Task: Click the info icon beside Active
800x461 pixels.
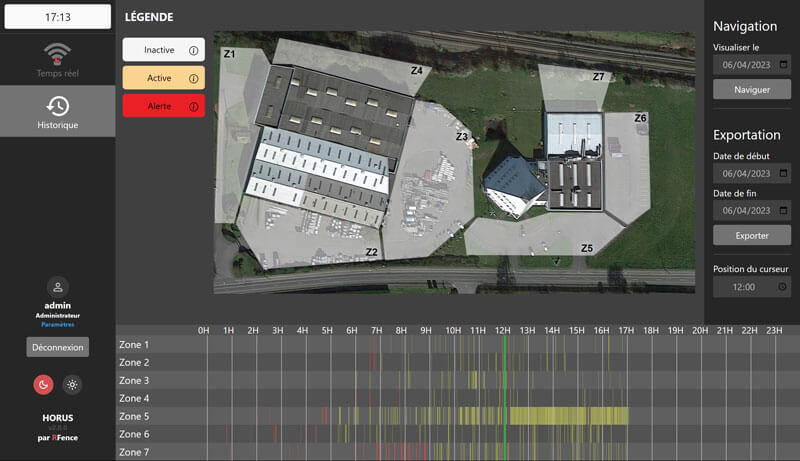Action: (194, 78)
